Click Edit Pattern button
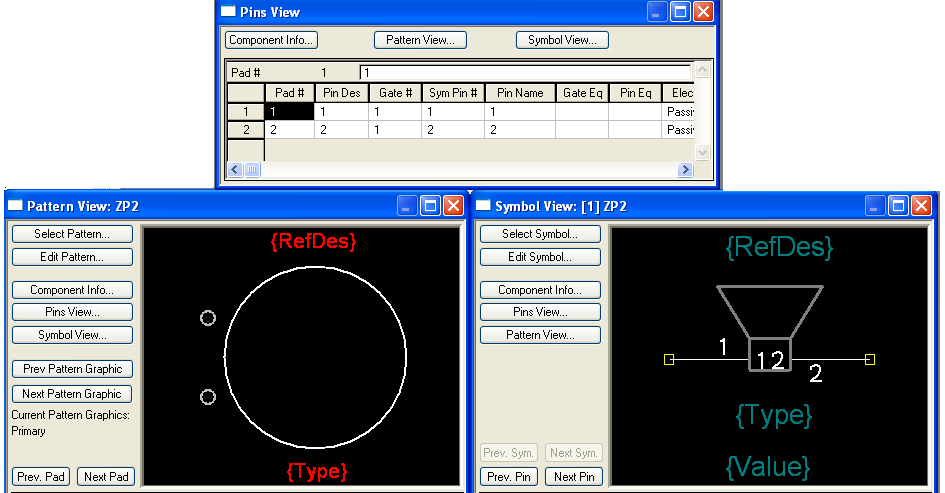 72,257
